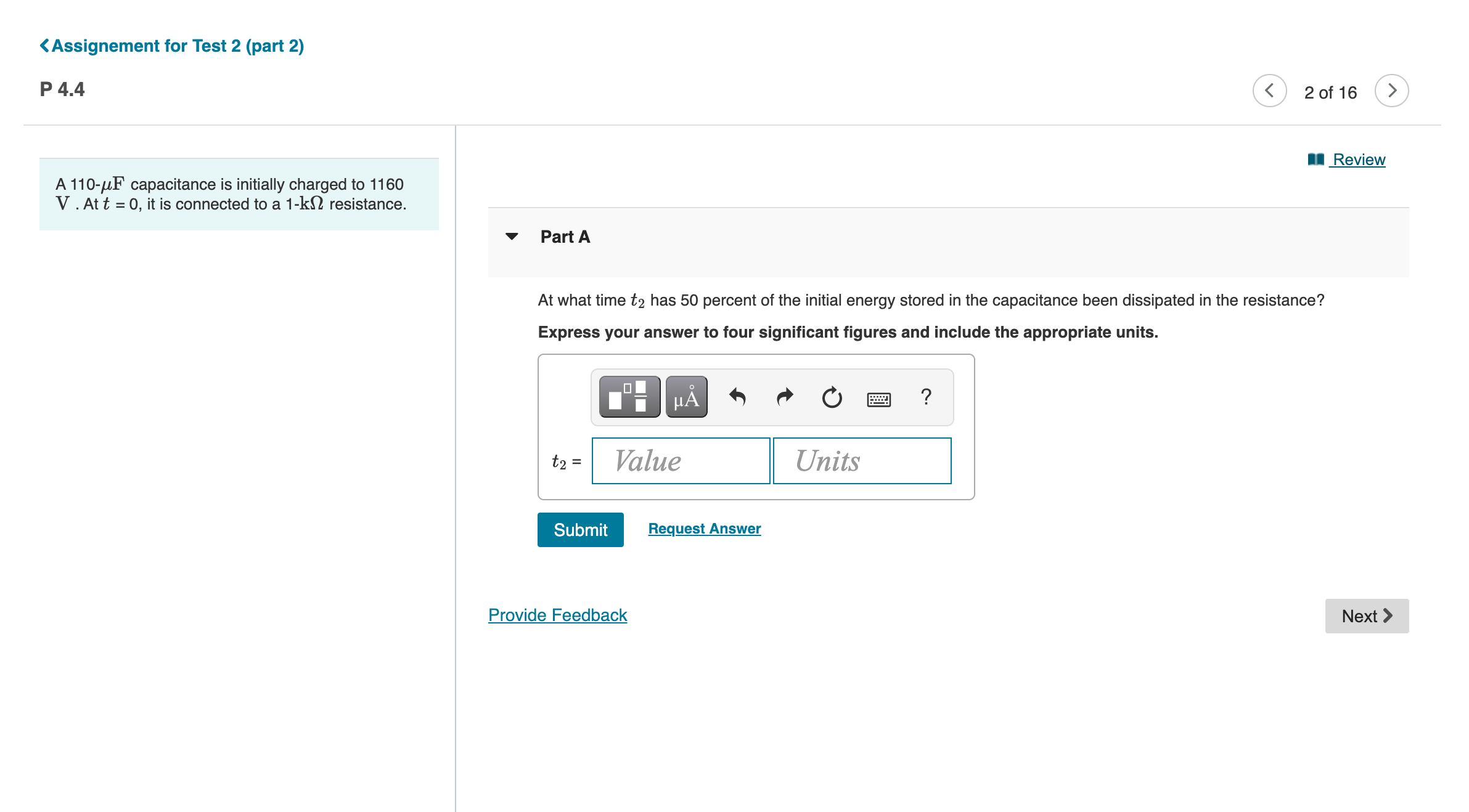
Task: Open the symbols µÅ units palette
Action: tap(686, 397)
